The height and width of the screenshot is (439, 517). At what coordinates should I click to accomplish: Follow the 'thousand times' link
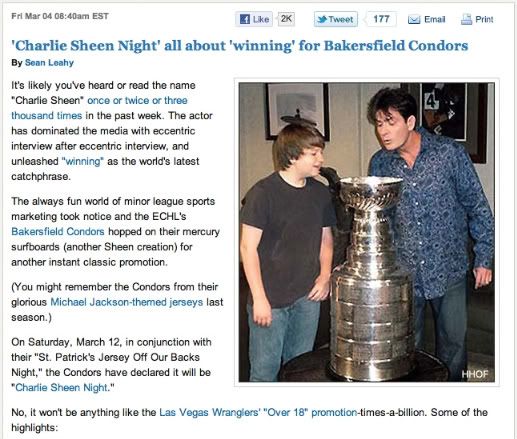point(47,116)
